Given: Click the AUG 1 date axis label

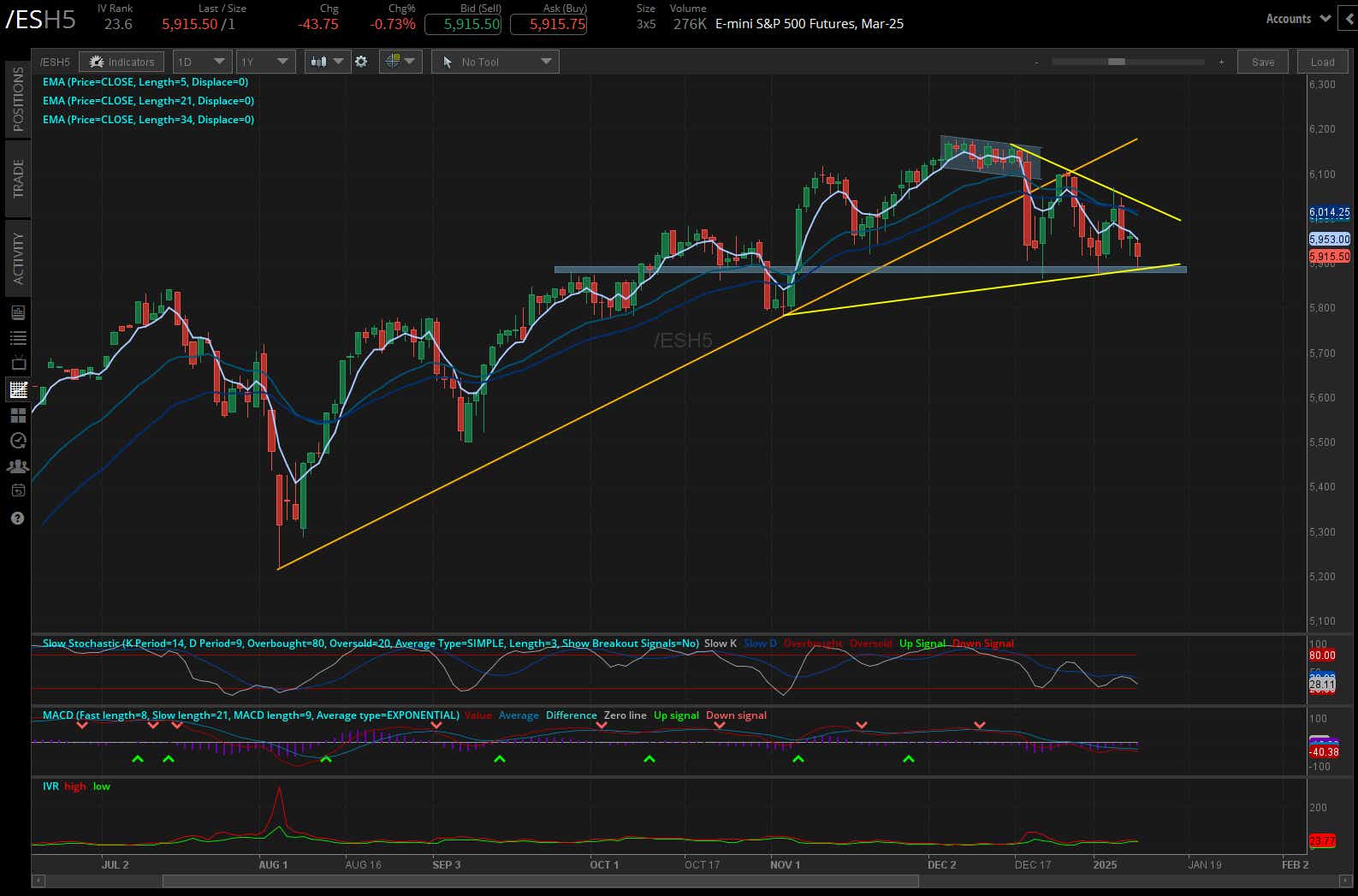Looking at the screenshot, I should pos(273,865).
